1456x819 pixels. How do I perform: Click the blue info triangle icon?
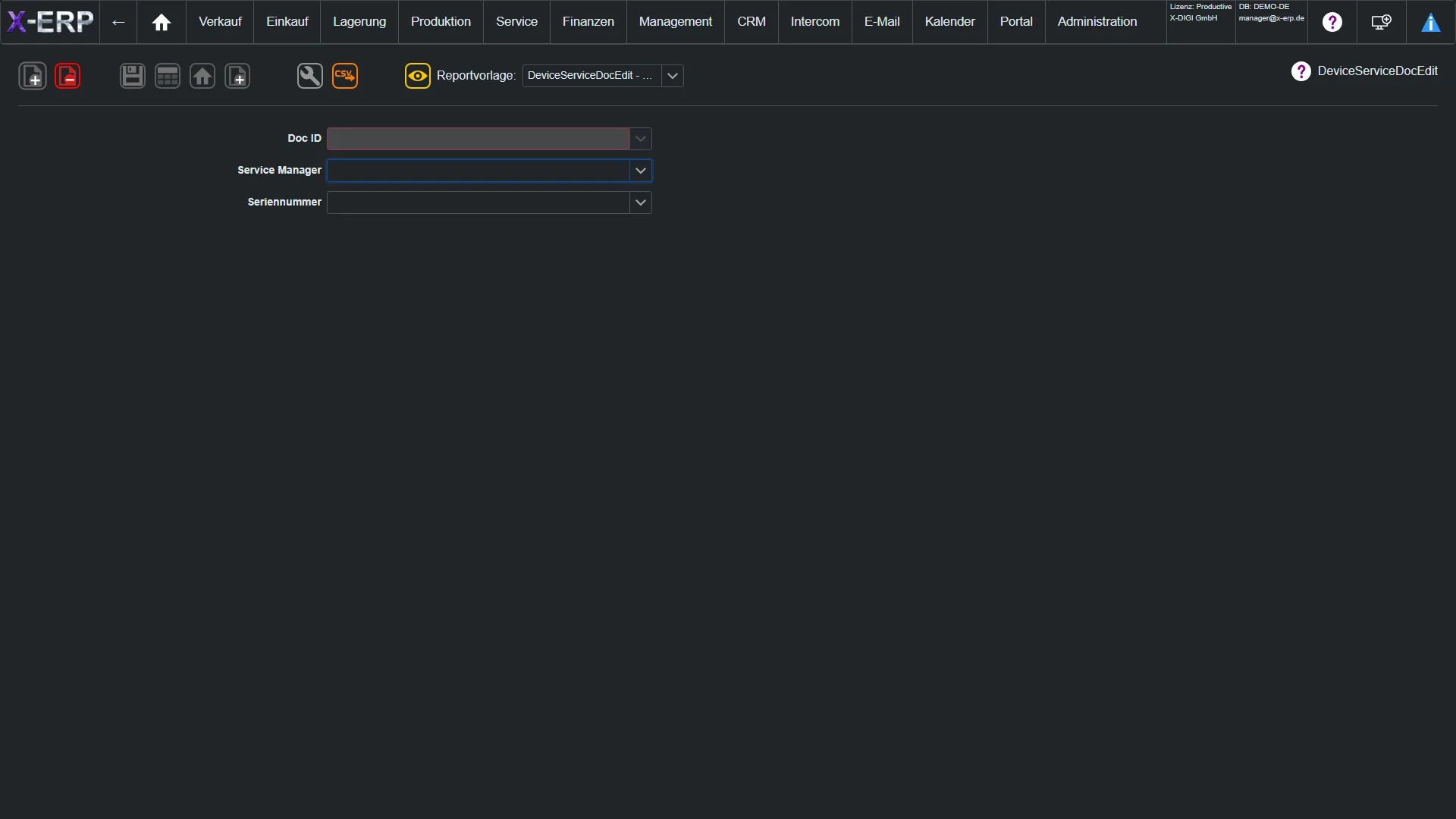pyautogui.click(x=1431, y=22)
